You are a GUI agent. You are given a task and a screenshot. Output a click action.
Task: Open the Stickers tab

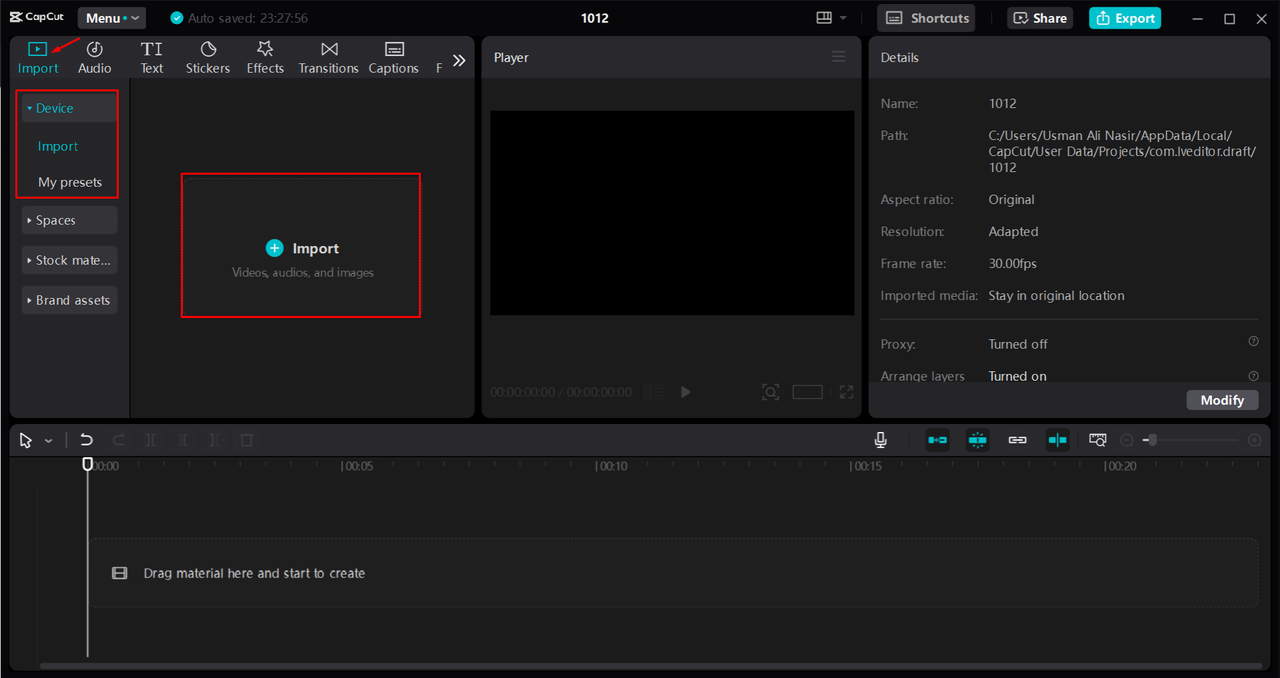208,58
